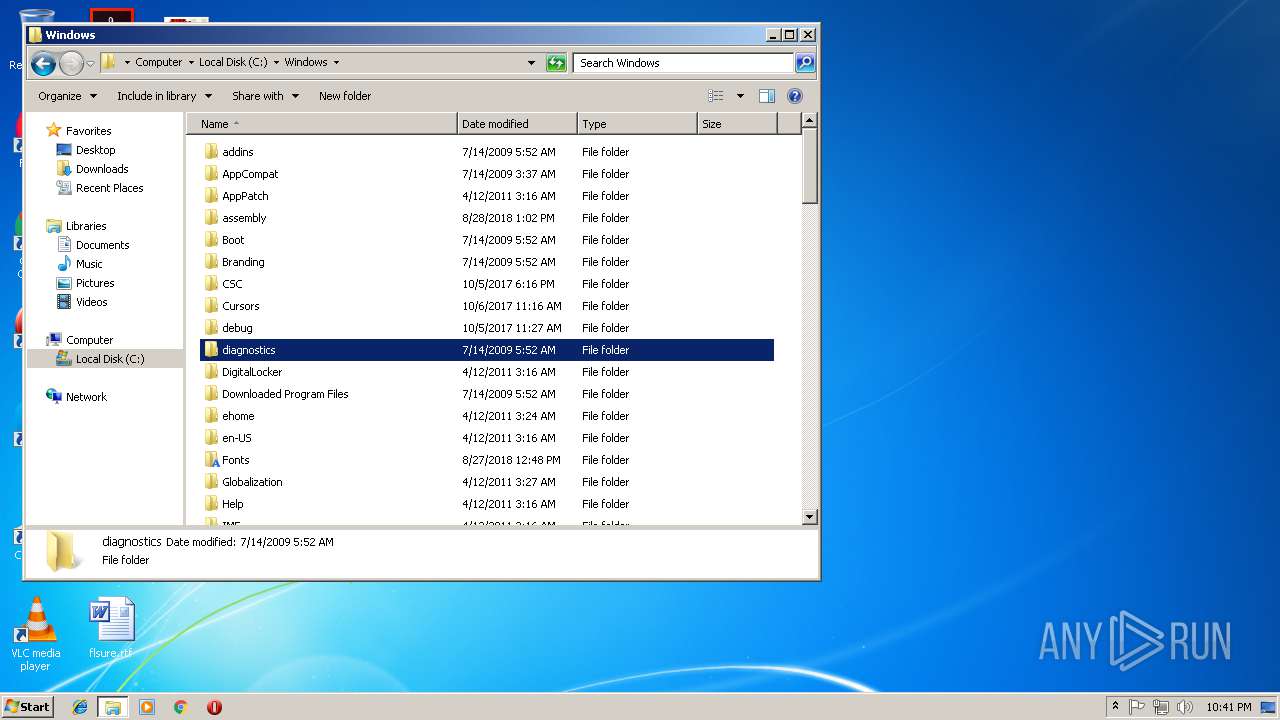The width and height of the screenshot is (1280, 720).
Task: Open the Share with menu
Action: coord(265,96)
